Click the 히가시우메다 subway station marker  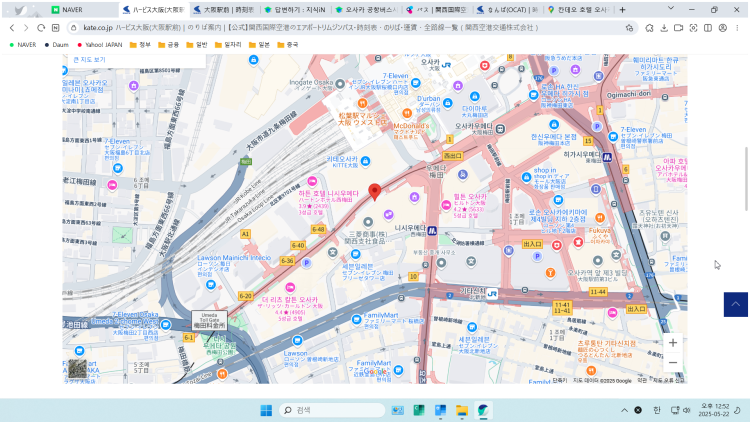(x=607, y=157)
